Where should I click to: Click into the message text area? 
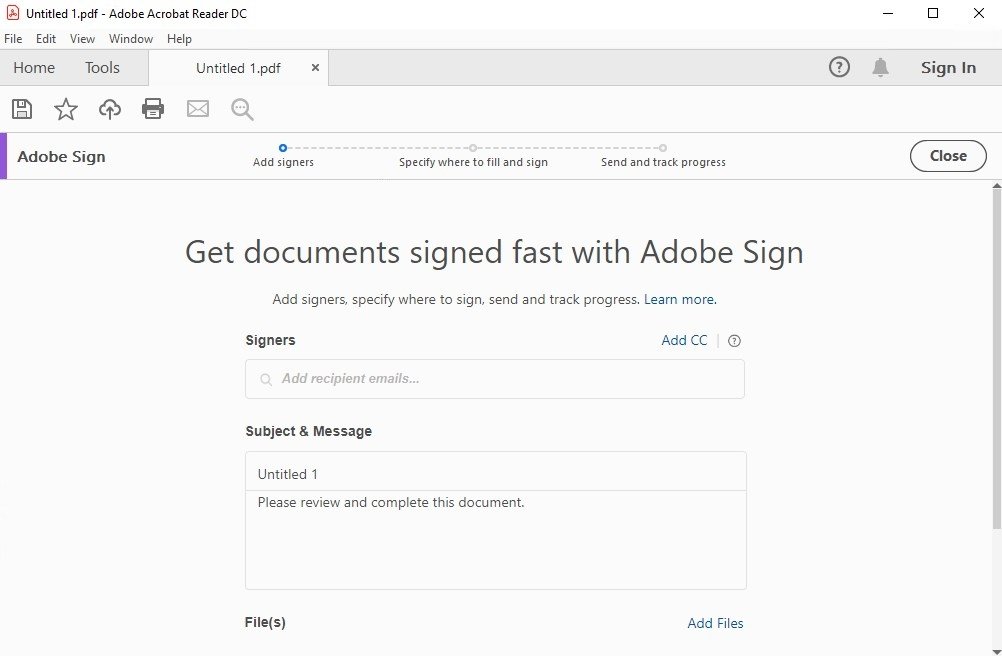pyautogui.click(x=496, y=540)
